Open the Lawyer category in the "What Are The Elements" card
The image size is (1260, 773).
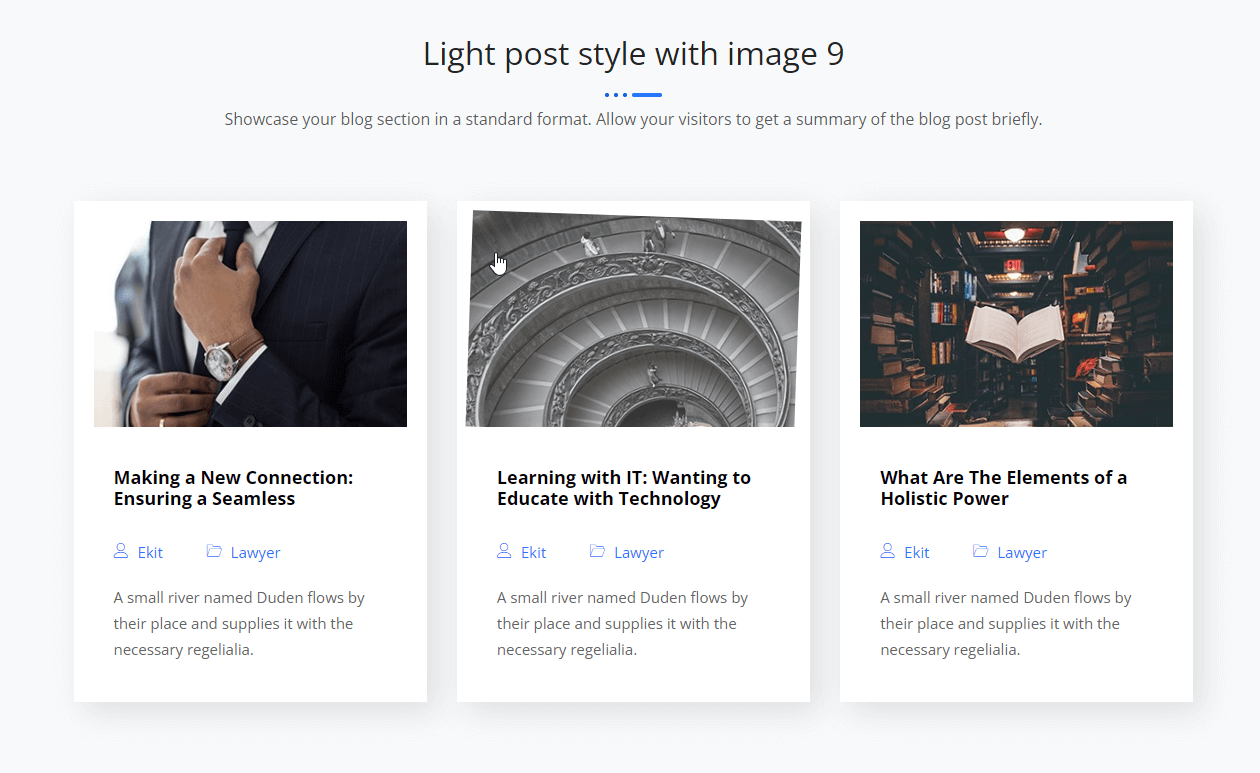coord(1021,553)
